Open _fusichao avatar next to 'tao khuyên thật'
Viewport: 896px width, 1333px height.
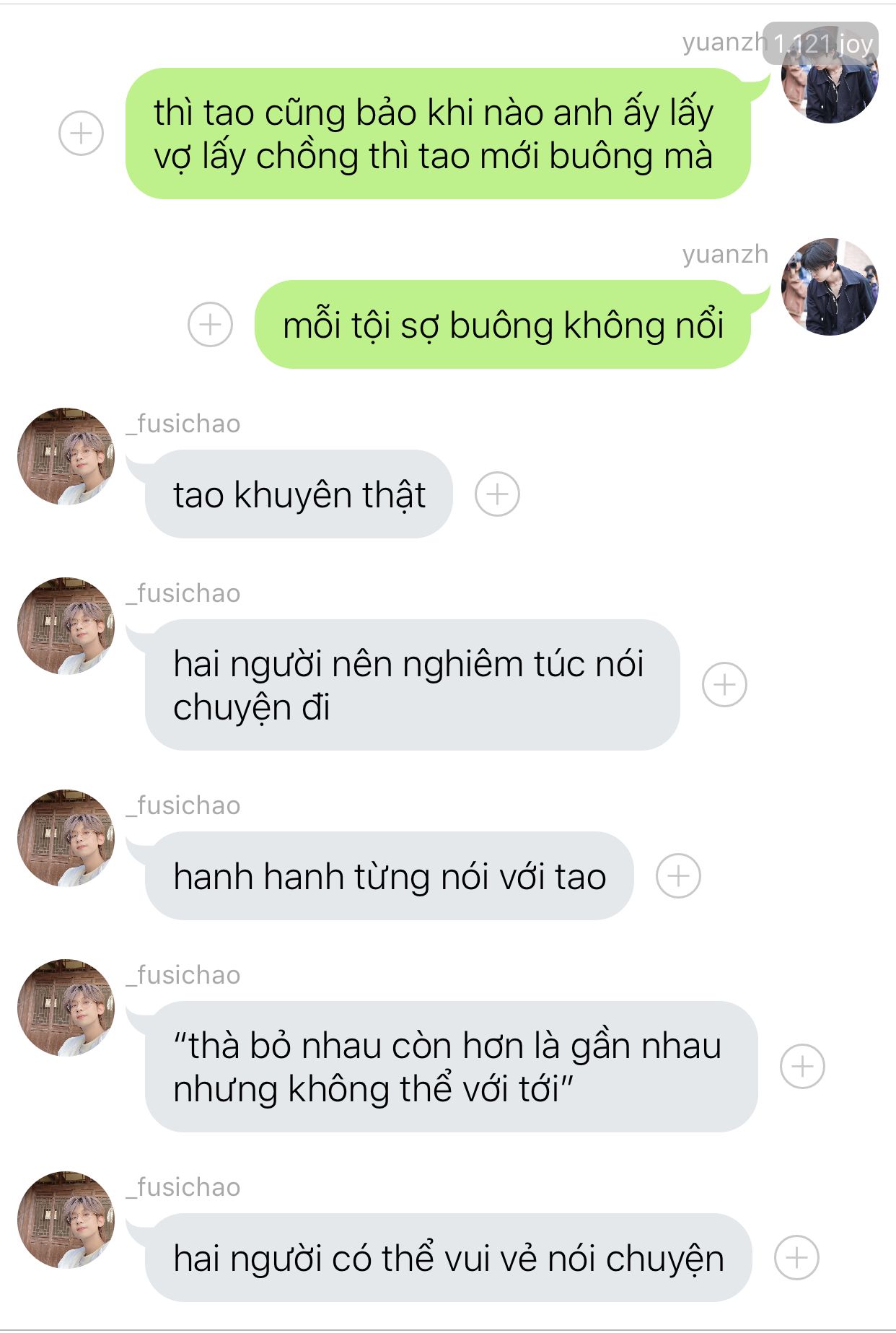tap(66, 456)
